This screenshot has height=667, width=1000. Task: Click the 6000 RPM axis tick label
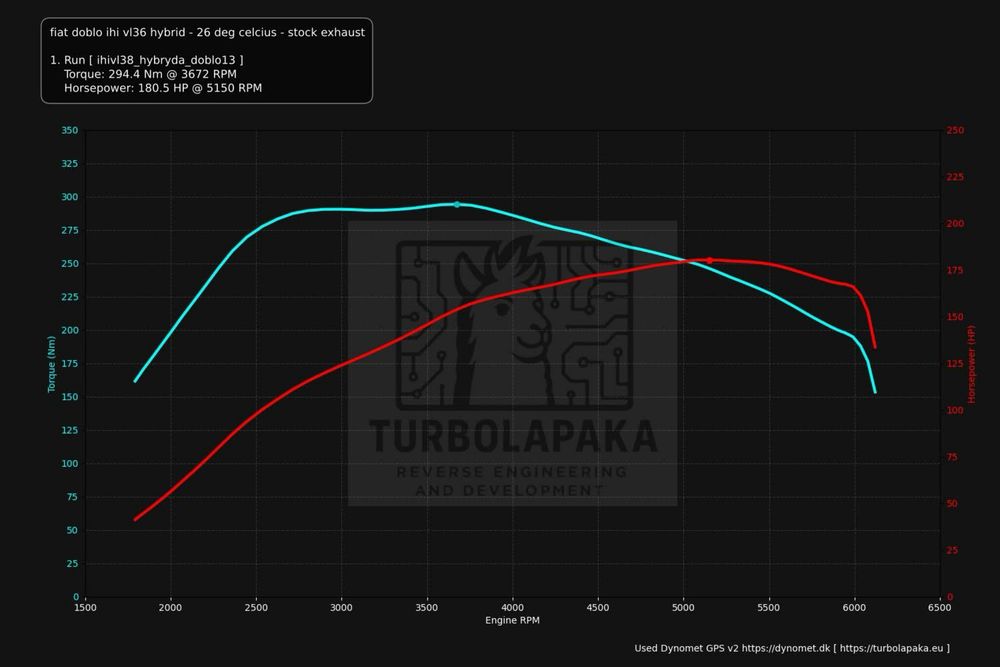click(854, 608)
